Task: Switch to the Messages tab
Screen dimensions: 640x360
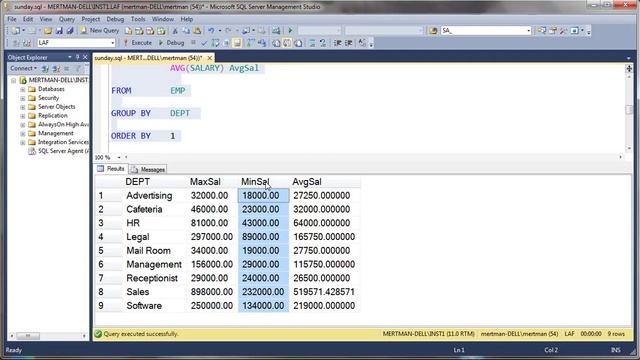Action: point(149,169)
